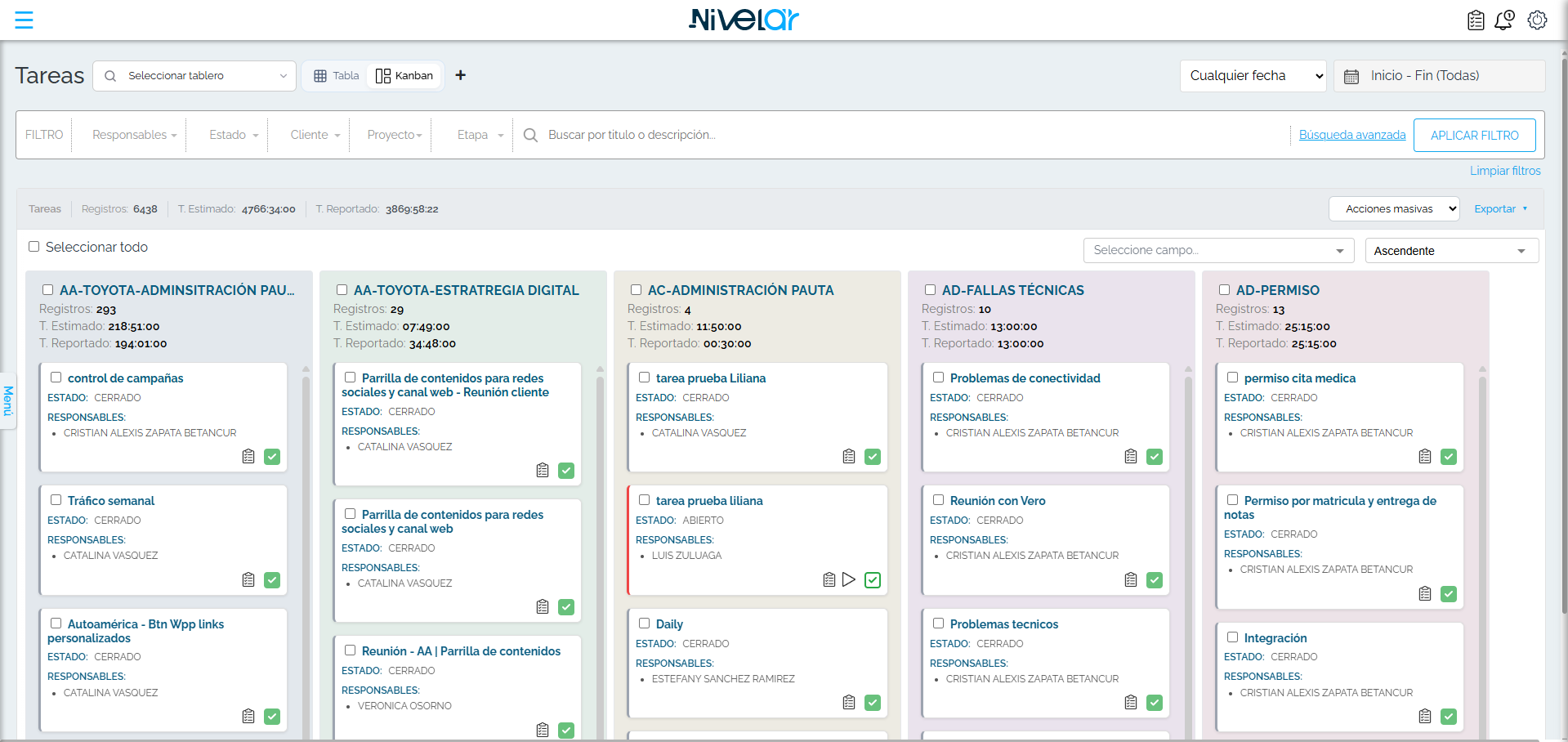Expand the Responsables filter dropdown
The height and width of the screenshot is (742, 1568).
coord(134,135)
